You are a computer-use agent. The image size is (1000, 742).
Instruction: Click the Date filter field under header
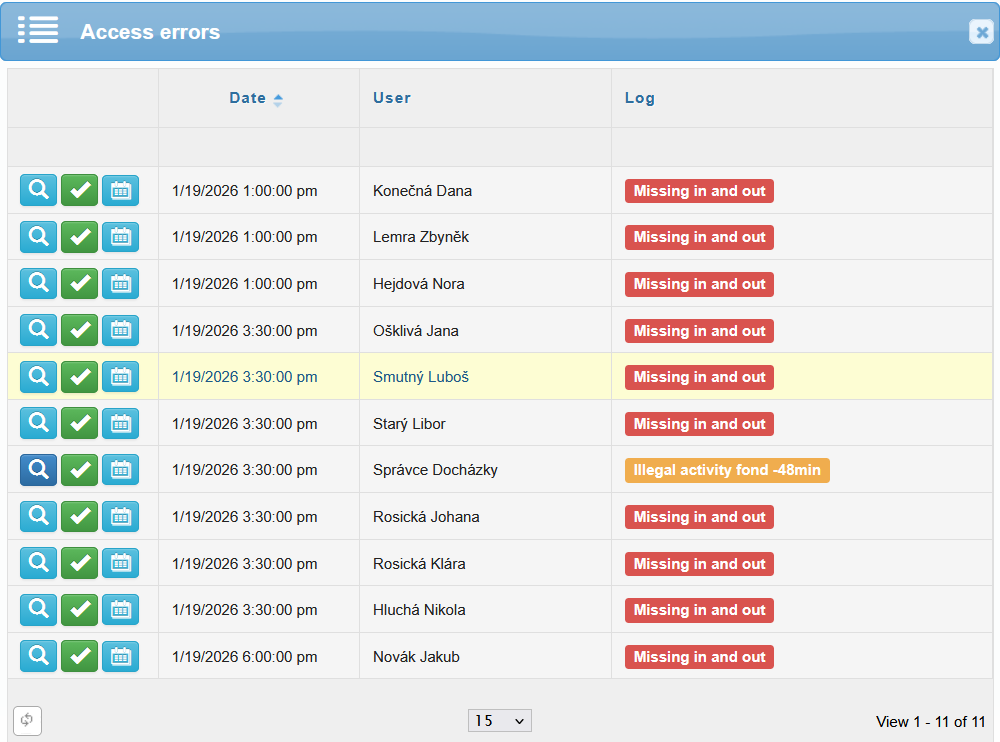258,147
